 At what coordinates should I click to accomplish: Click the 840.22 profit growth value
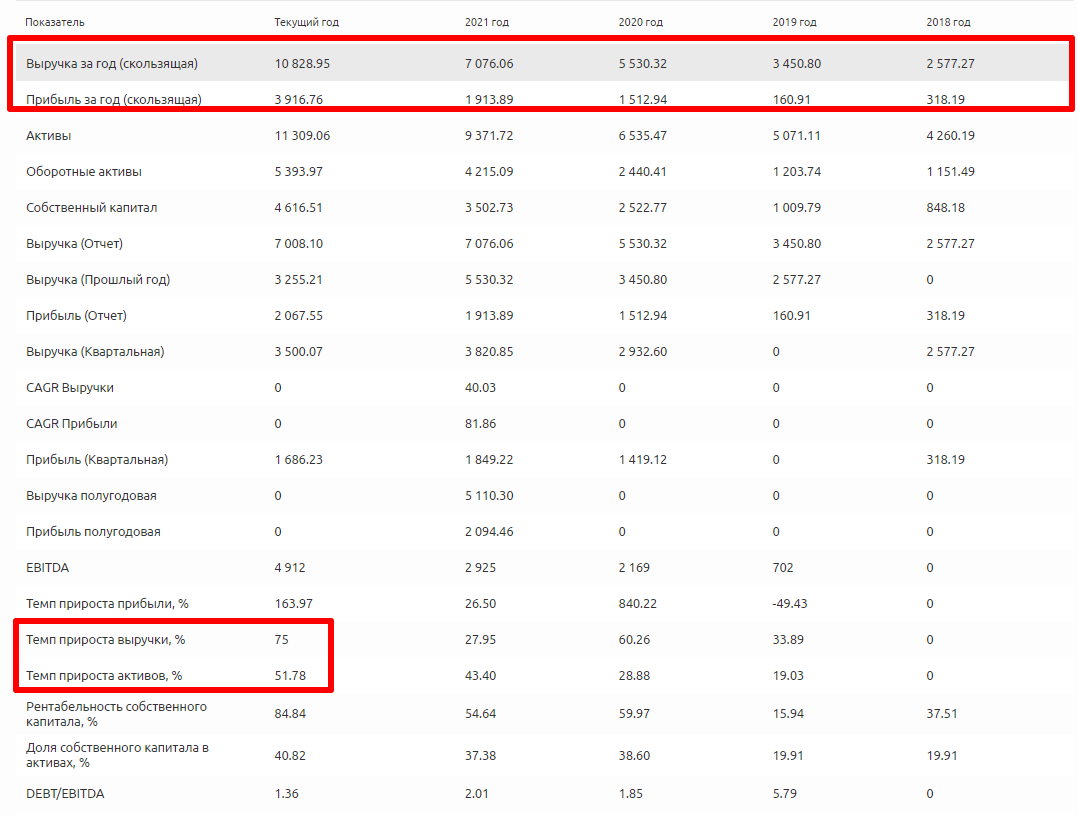[637, 603]
